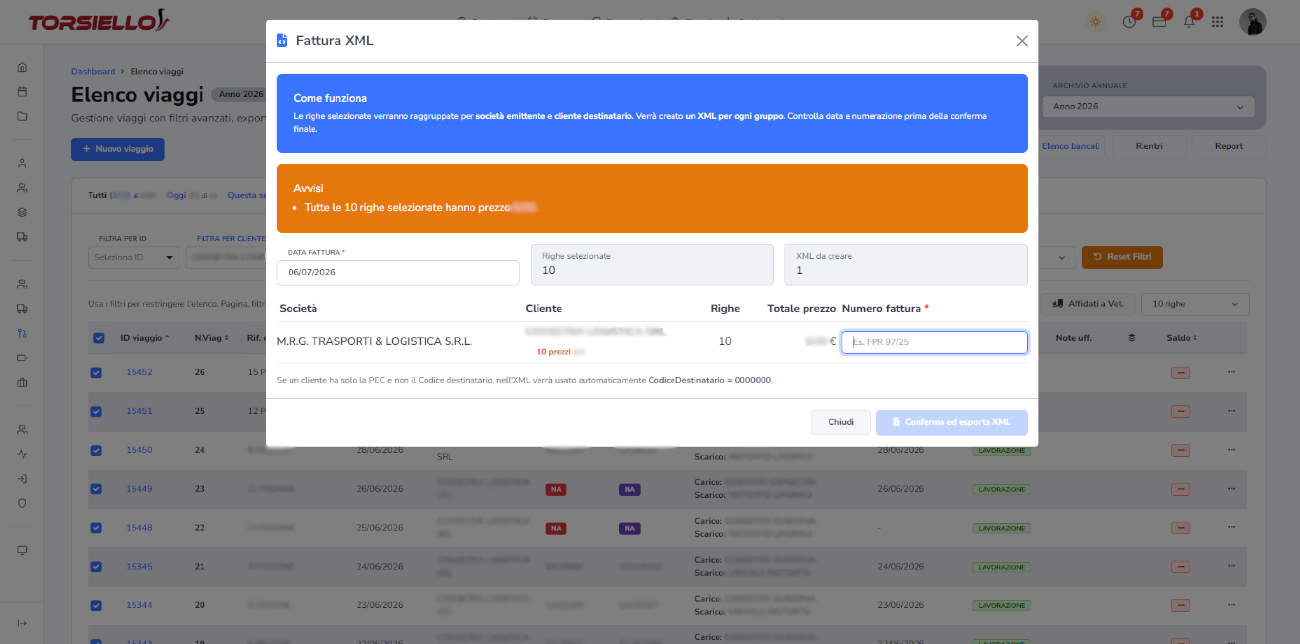Open the Rientri tab button

tap(1149, 146)
